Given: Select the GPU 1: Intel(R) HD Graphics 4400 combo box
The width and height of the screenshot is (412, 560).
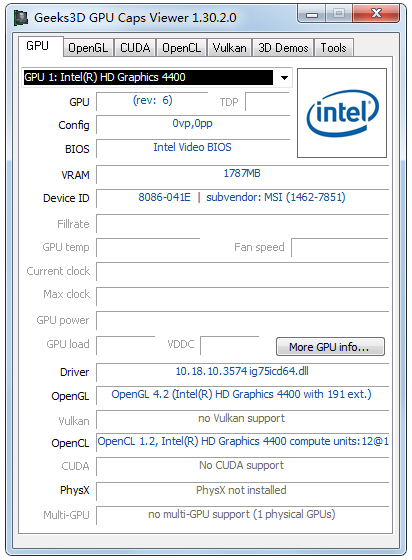Looking at the screenshot, I should pyautogui.click(x=157, y=78).
